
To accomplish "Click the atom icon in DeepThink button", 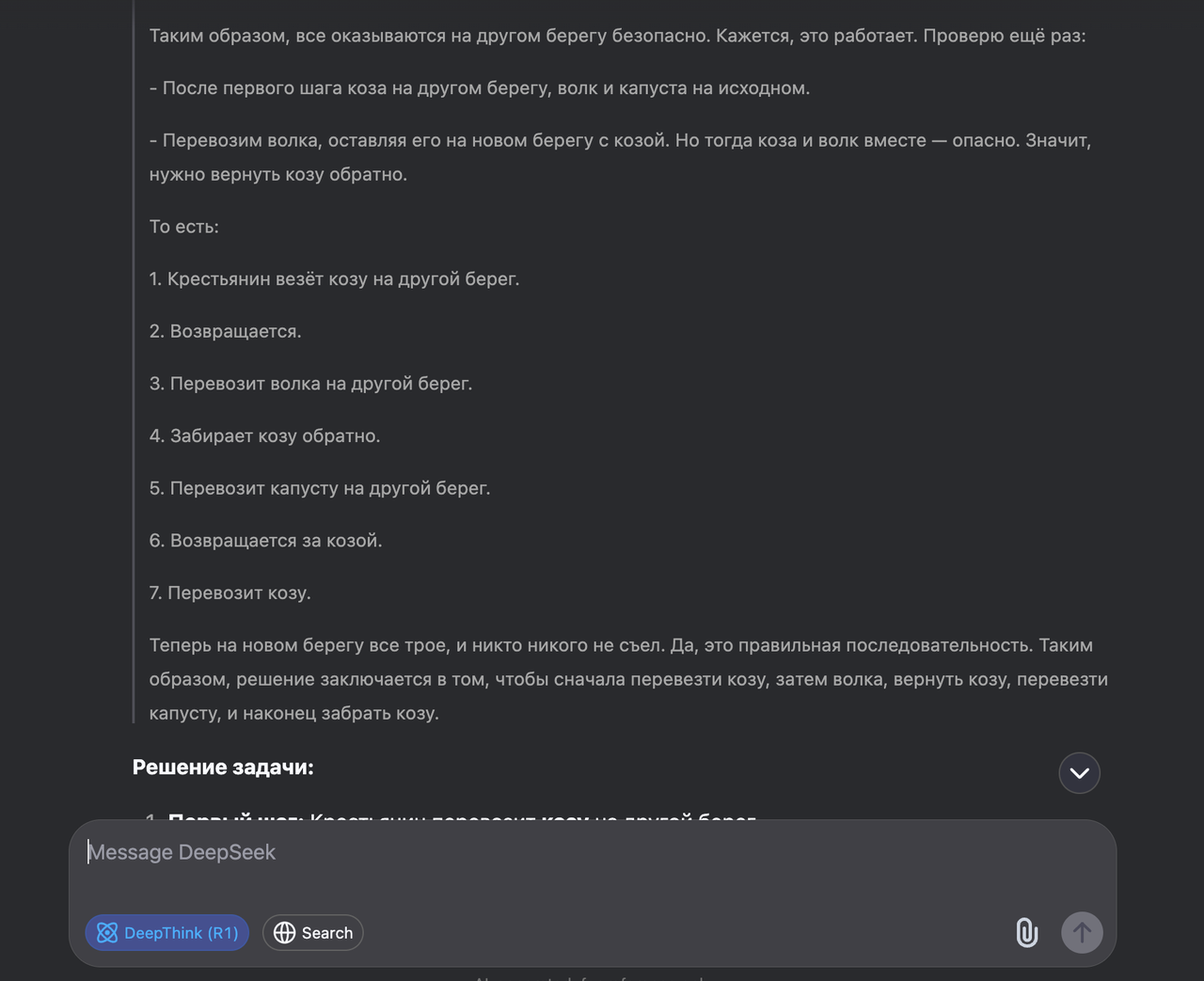I will 107,933.
